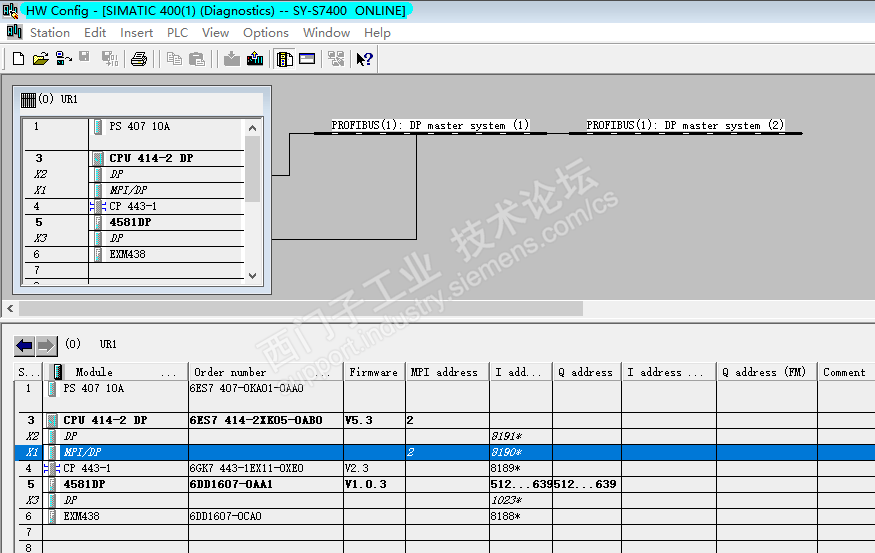Click the HW Config title bar app icon

11,10
